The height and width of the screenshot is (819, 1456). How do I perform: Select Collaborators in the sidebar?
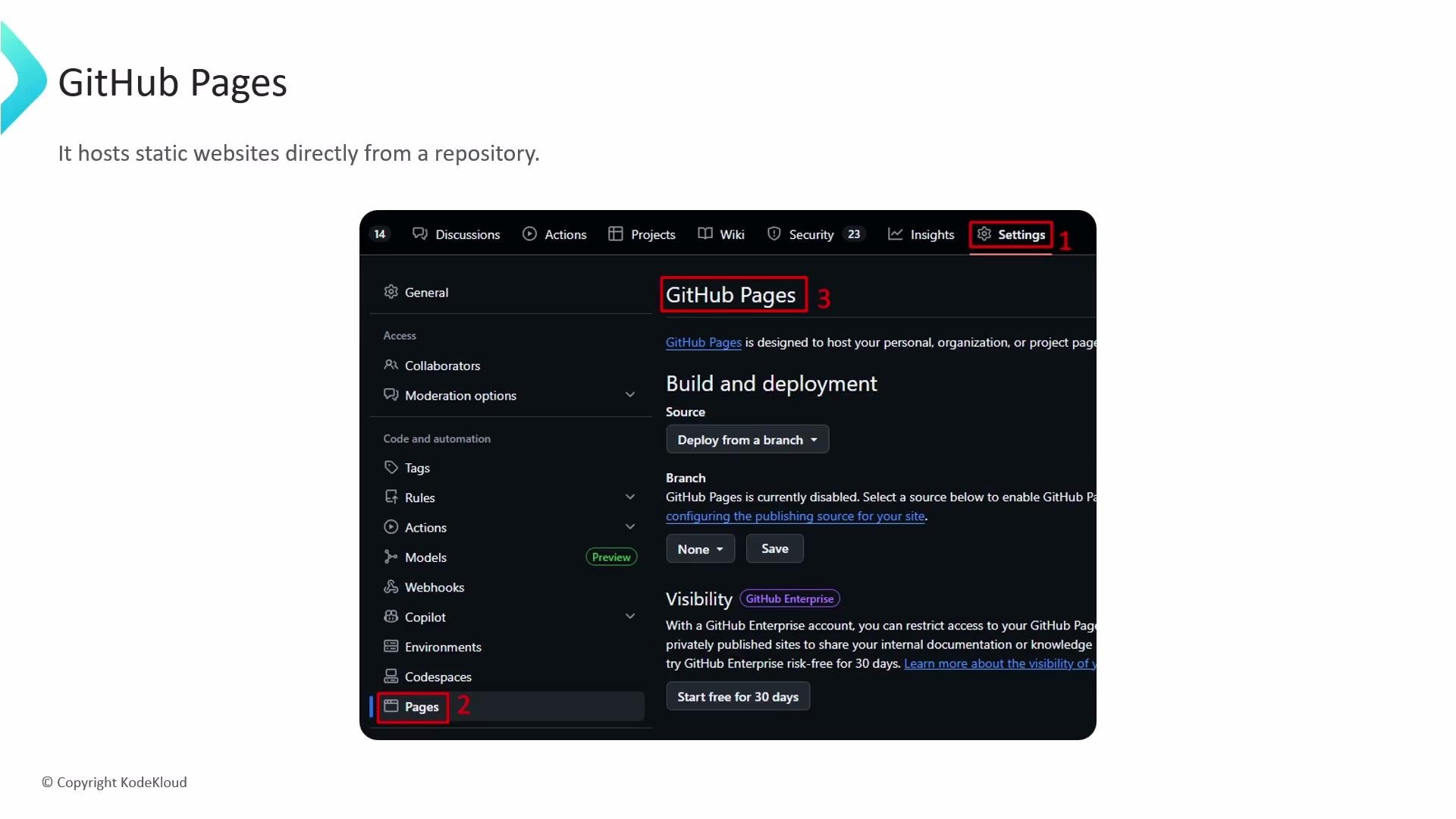[510, 366]
